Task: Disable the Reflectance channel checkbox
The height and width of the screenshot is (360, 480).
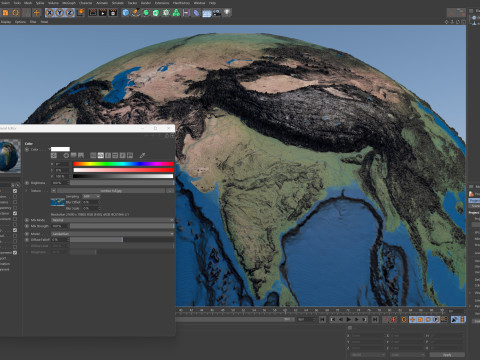Action: click(x=15, y=213)
